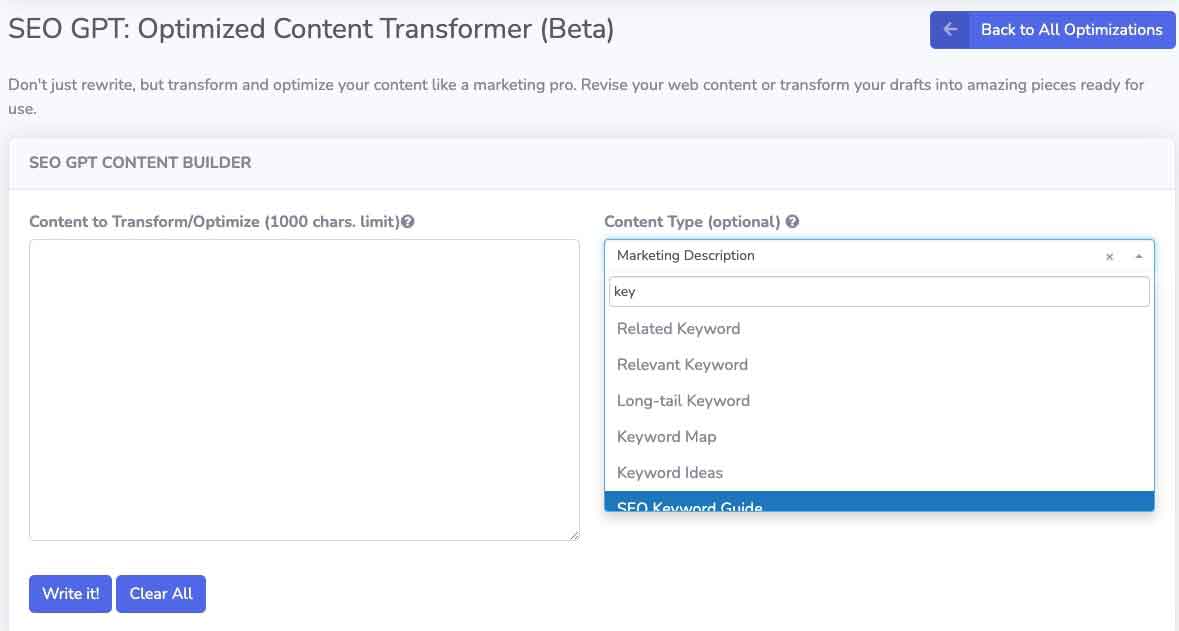This screenshot has width=1179, height=631.
Task: Pick 'Keyword Ideas' from the list
Action: pos(879,473)
